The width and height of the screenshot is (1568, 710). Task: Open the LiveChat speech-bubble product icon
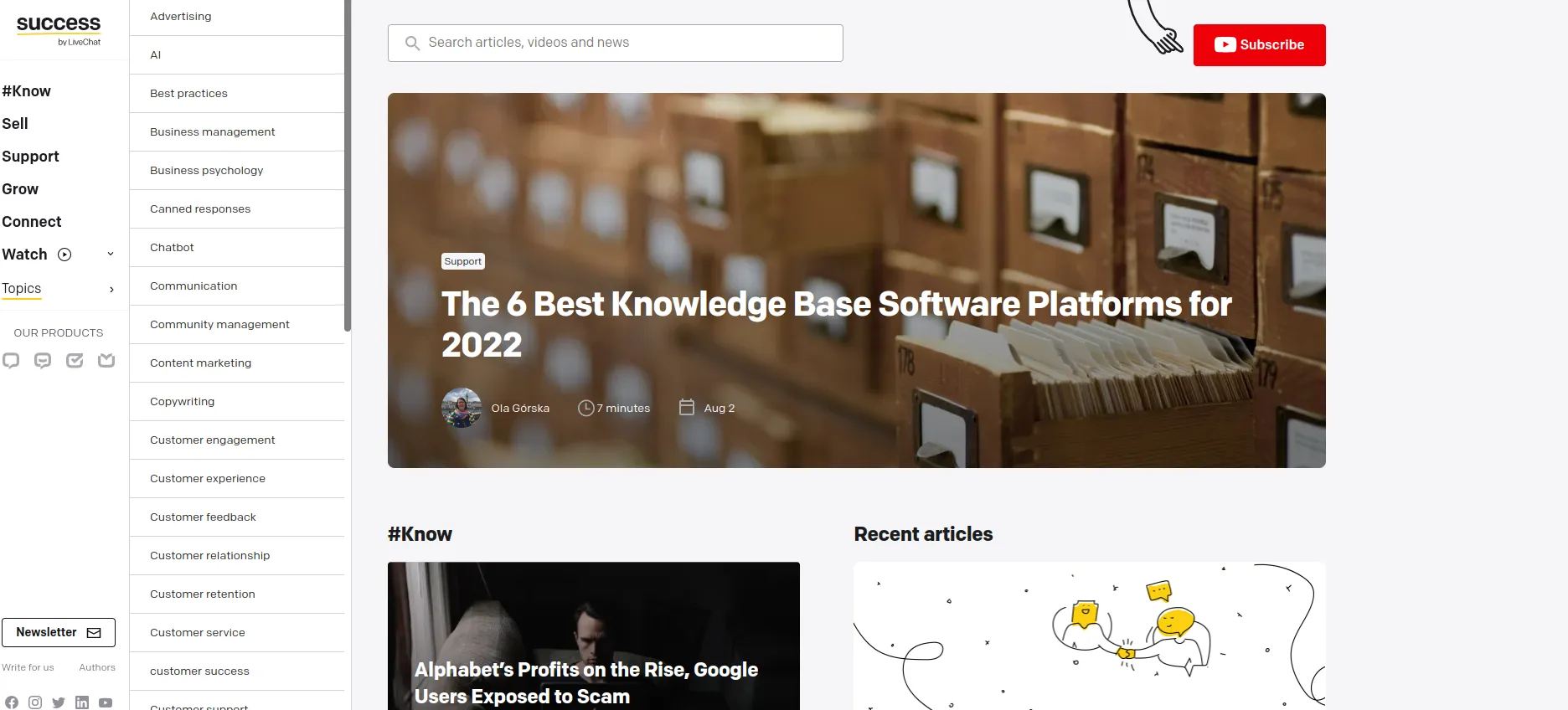(x=11, y=361)
